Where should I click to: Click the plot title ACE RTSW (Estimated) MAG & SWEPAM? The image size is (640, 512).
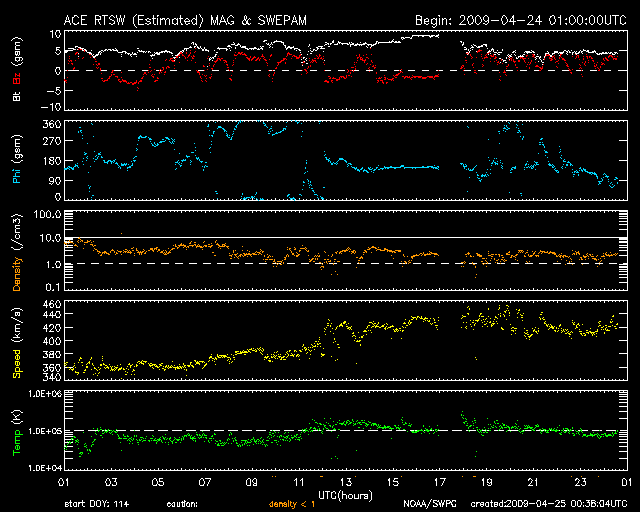185,20
